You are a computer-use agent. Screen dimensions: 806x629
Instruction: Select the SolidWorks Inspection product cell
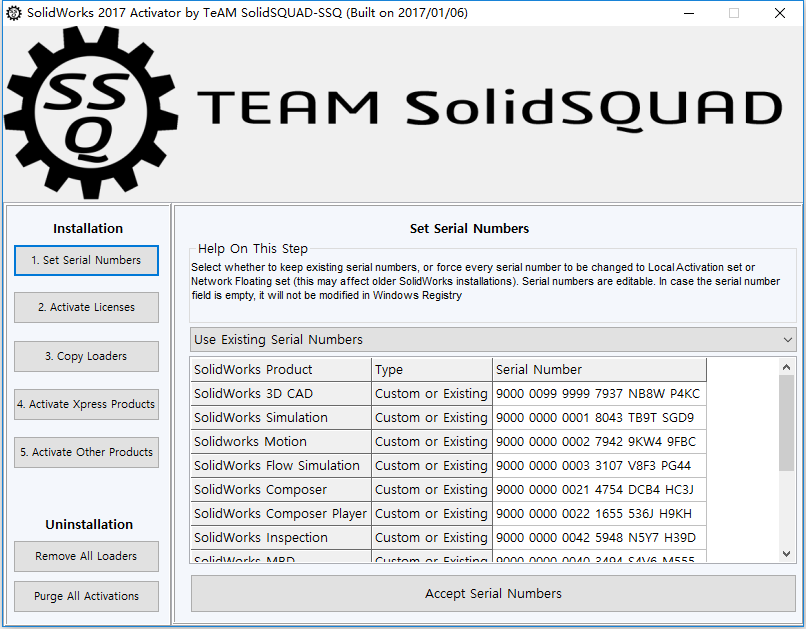281,538
